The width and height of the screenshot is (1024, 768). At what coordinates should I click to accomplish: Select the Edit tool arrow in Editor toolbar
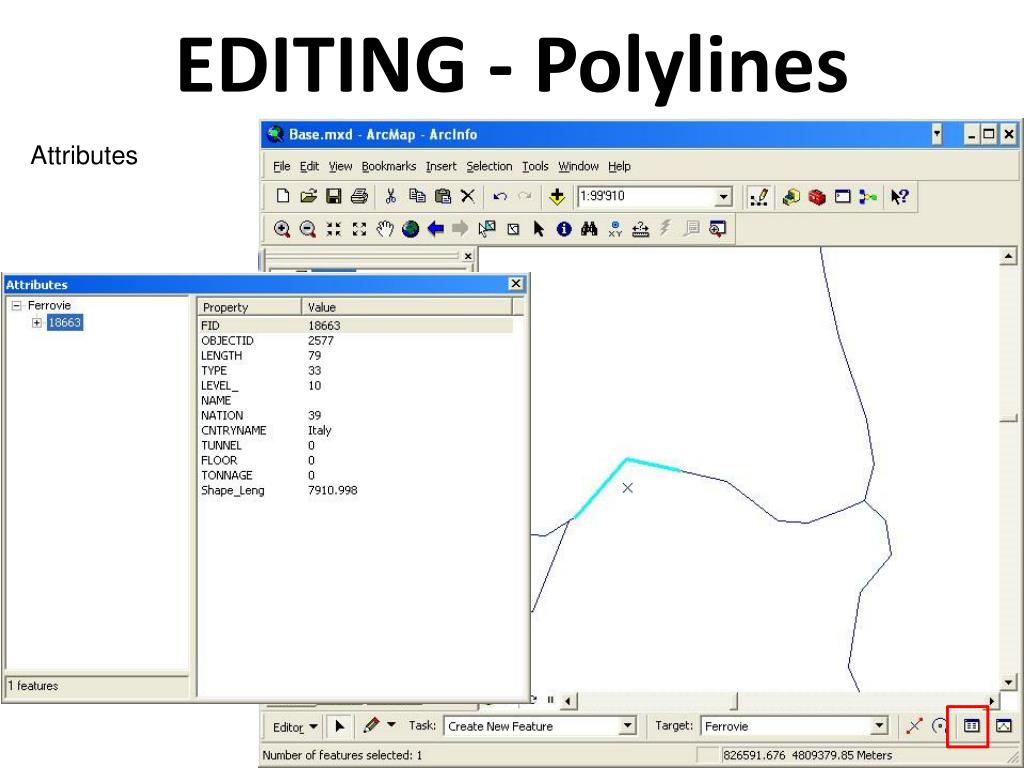(340, 726)
